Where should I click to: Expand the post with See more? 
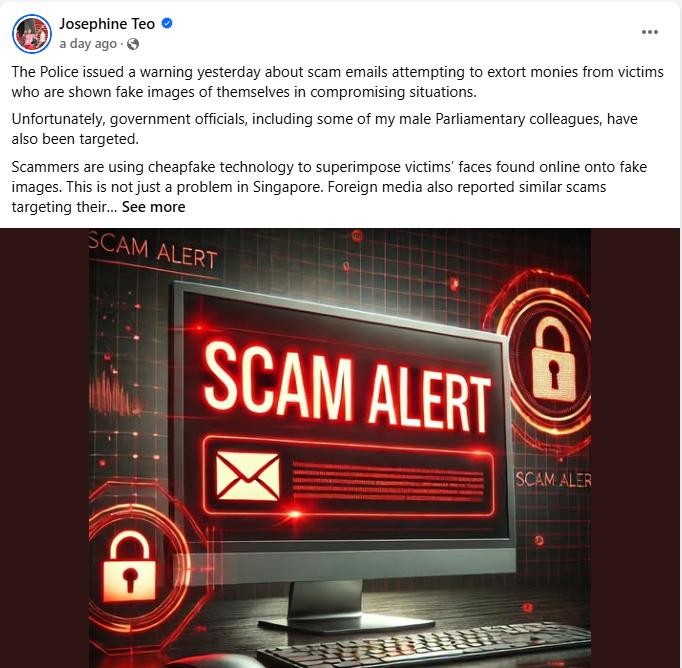coord(154,207)
